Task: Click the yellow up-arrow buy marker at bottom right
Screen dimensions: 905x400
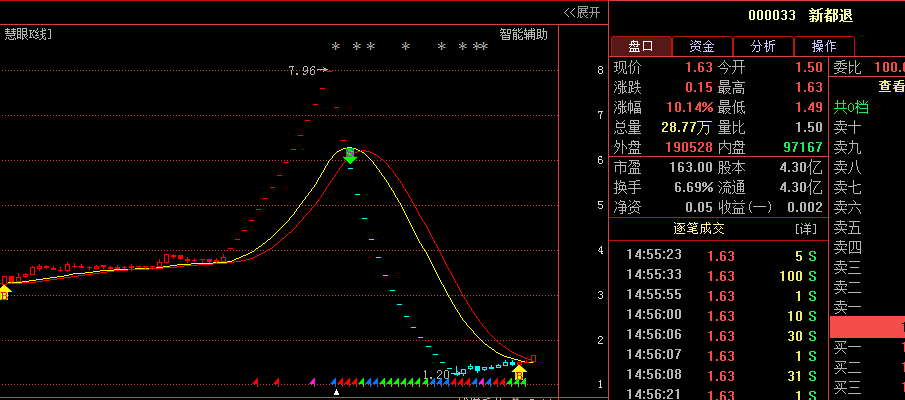Action: 519,372
